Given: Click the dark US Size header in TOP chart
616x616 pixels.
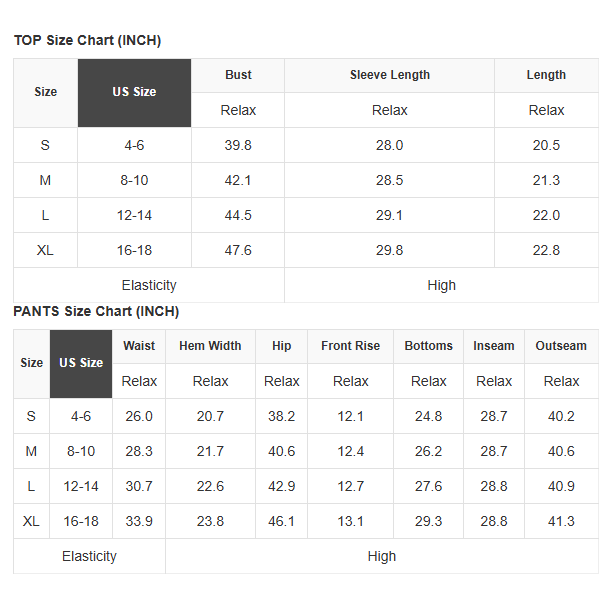Looking at the screenshot, I should 134,92.
